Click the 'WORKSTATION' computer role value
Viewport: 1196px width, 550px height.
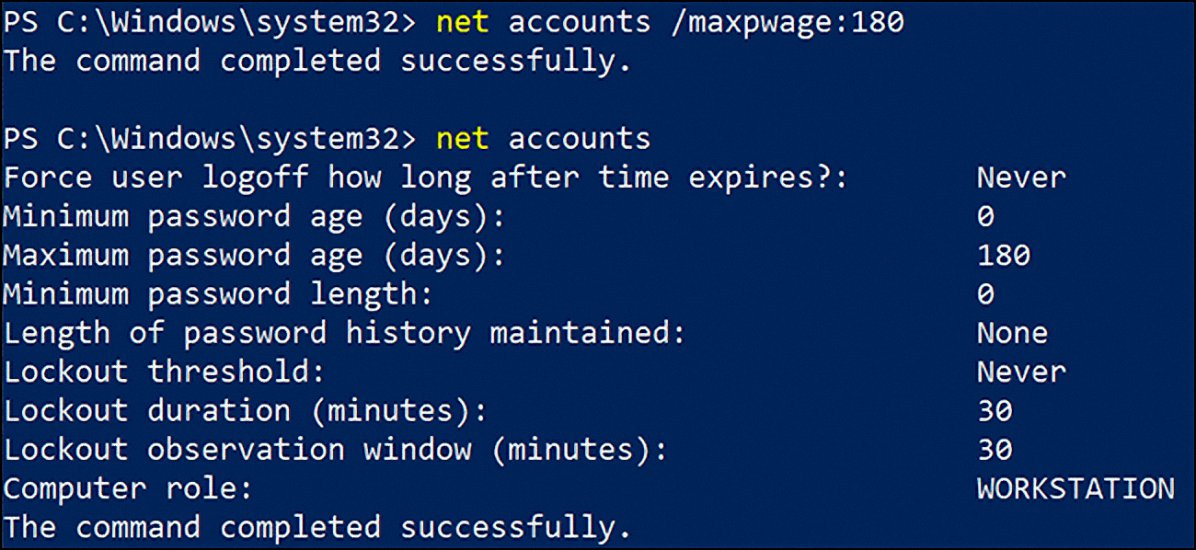pos(1075,489)
